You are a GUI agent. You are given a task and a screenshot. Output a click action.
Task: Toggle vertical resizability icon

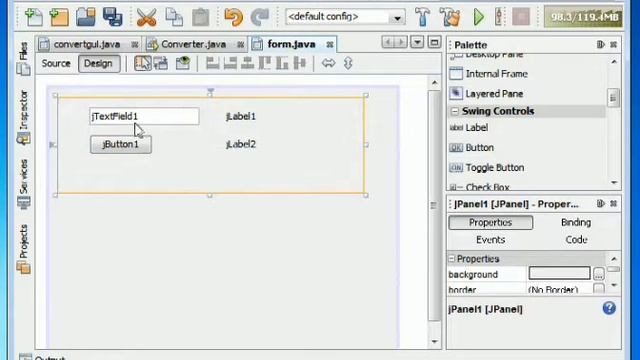pos(348,63)
